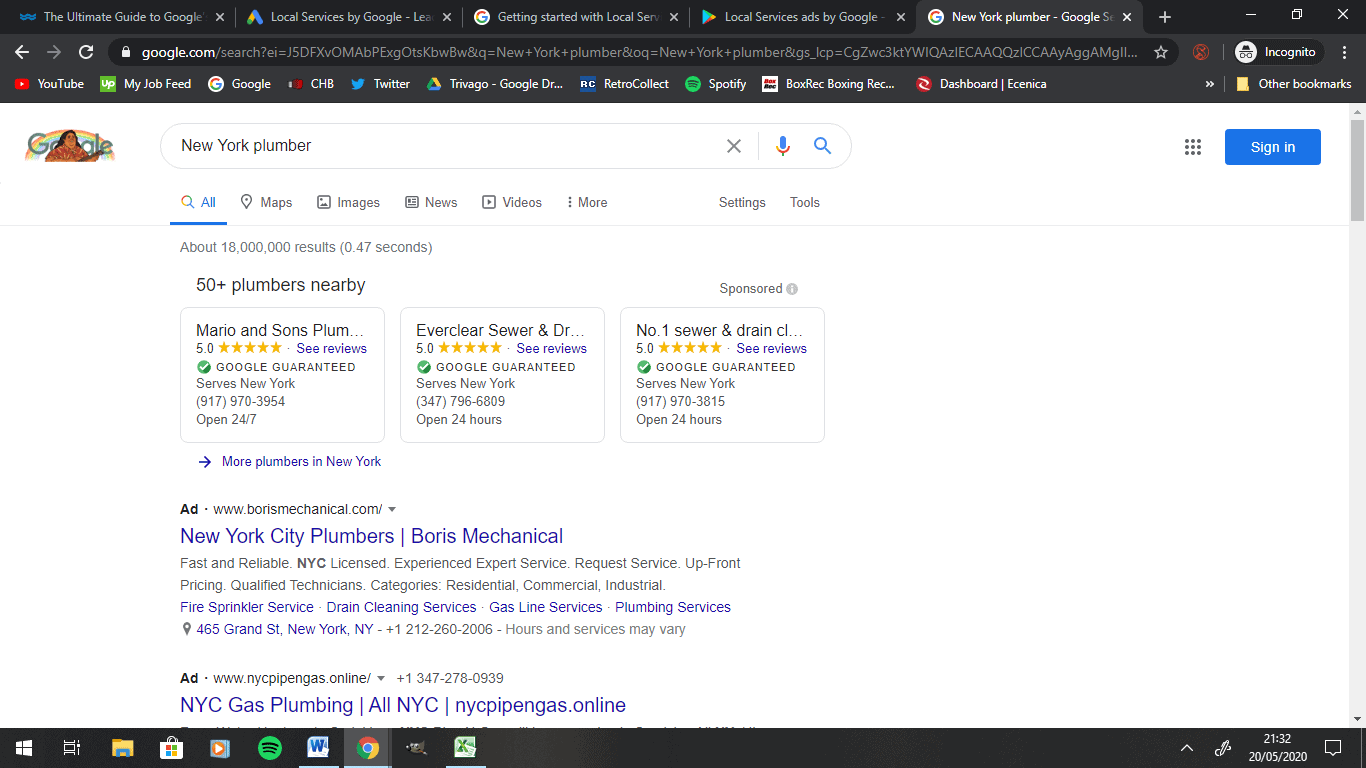See reviews for Mario and Sons Plumbing
Viewport: 1366px width, 768px height.
coord(331,348)
